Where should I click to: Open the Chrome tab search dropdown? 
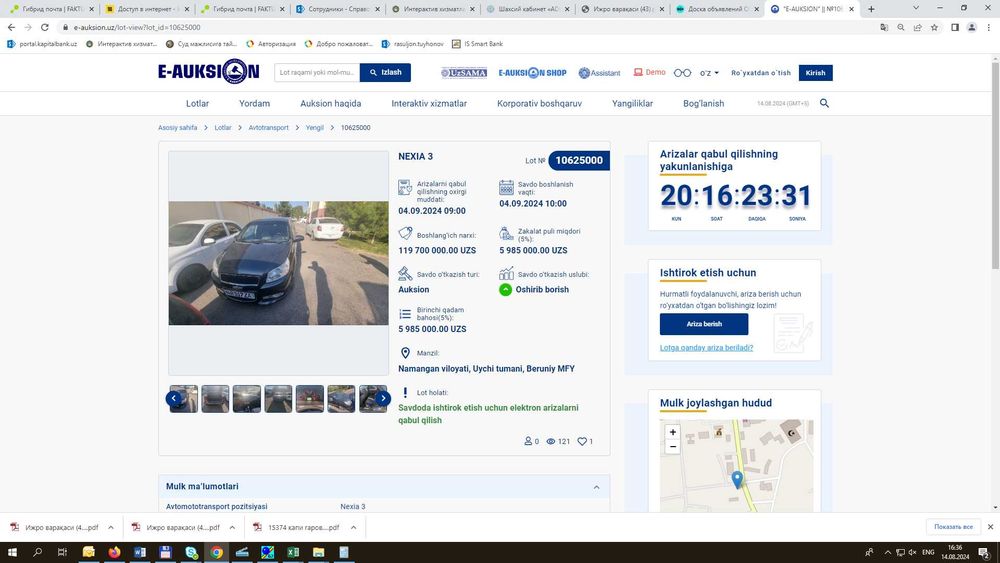[x=916, y=8]
